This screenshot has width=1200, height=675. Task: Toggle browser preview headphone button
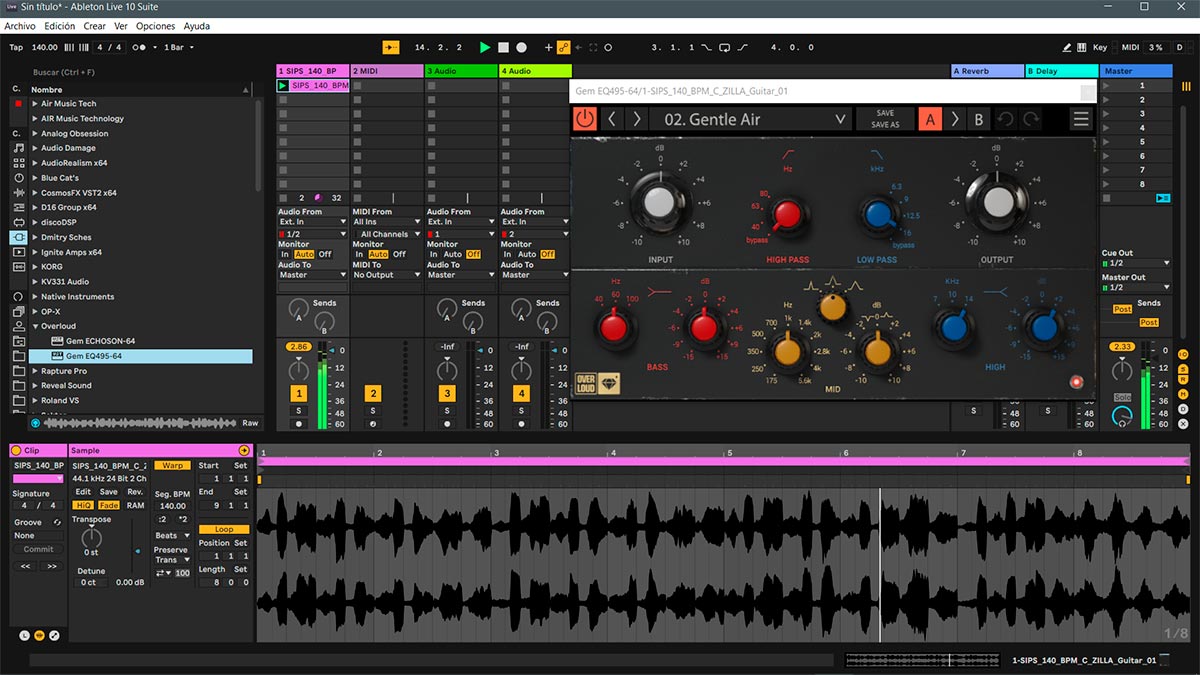tap(36, 423)
